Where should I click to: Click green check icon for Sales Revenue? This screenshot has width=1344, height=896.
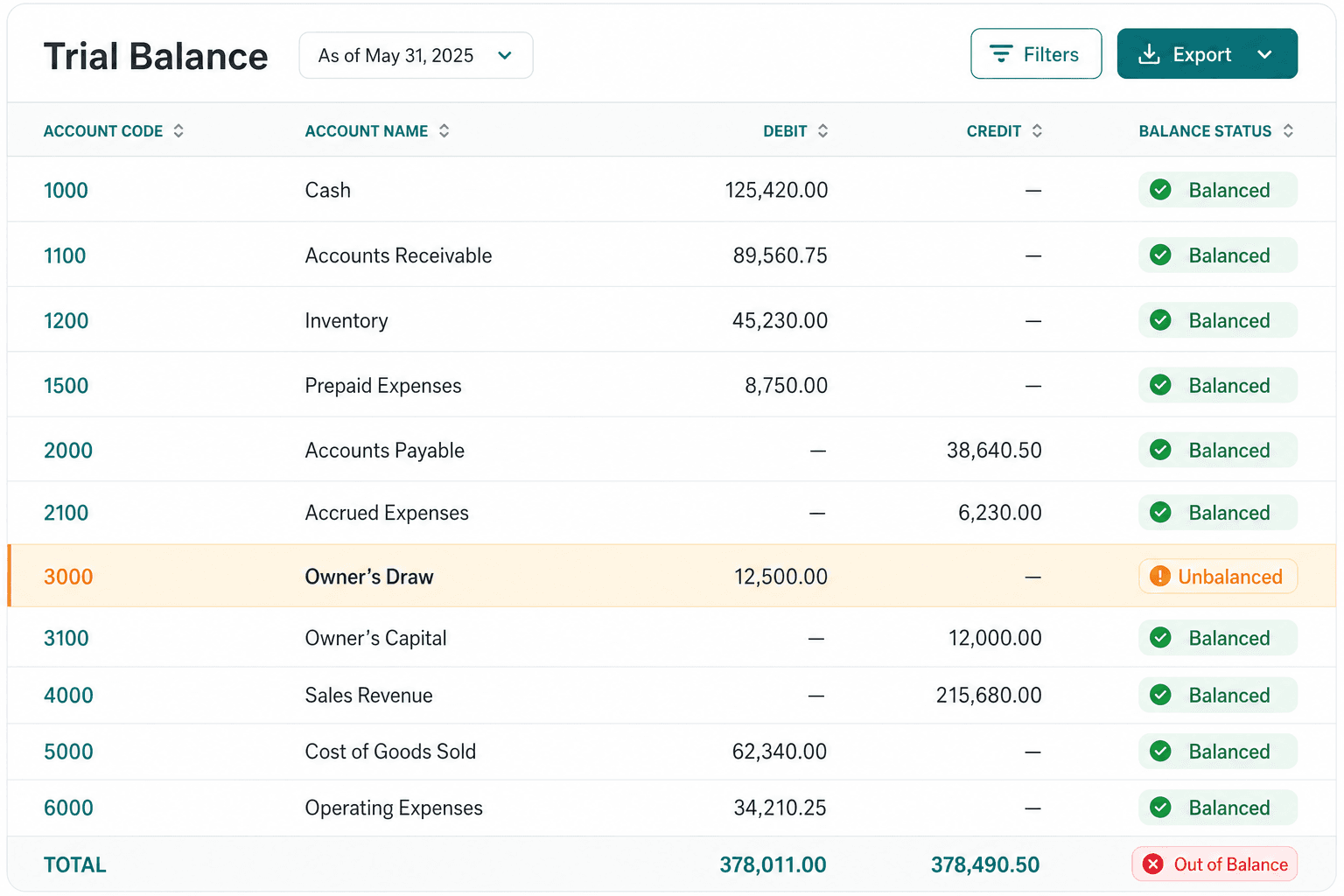(1160, 695)
